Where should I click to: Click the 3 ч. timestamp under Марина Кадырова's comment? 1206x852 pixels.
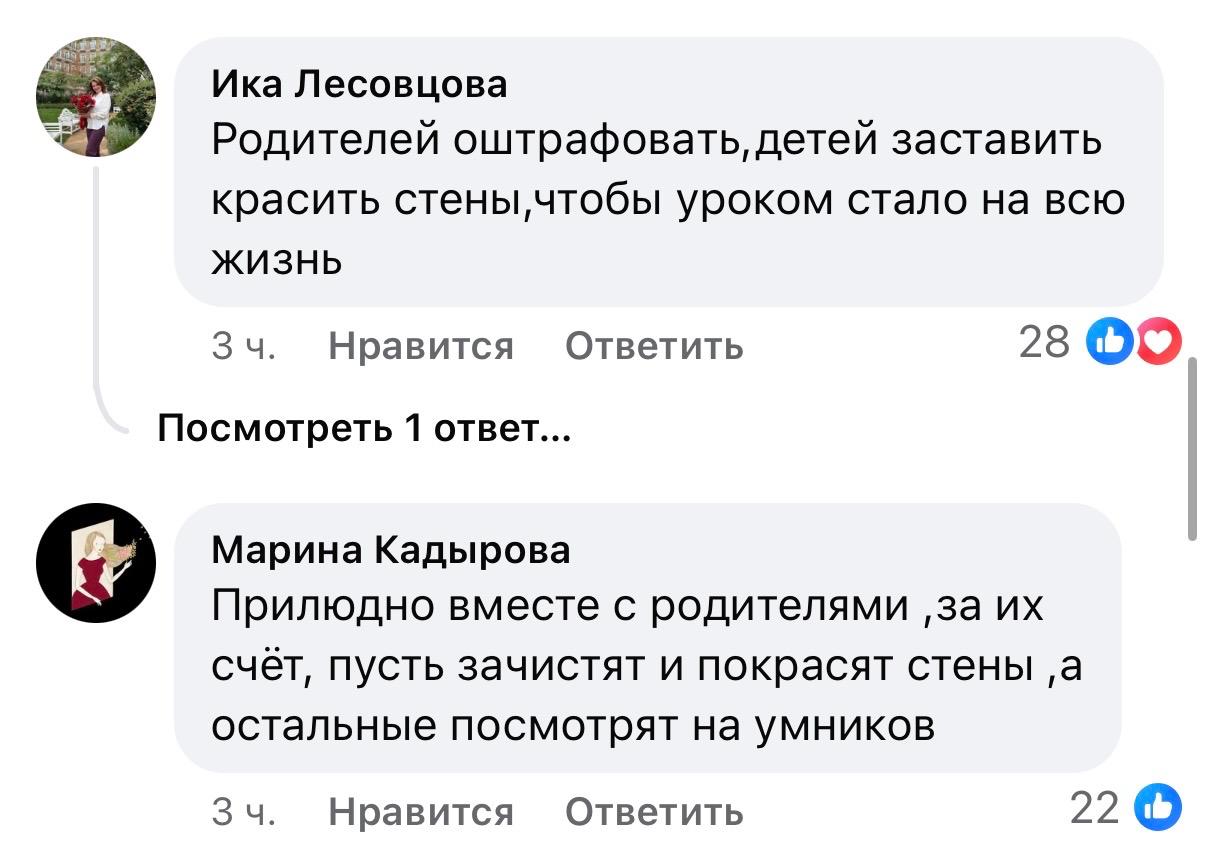(245, 811)
